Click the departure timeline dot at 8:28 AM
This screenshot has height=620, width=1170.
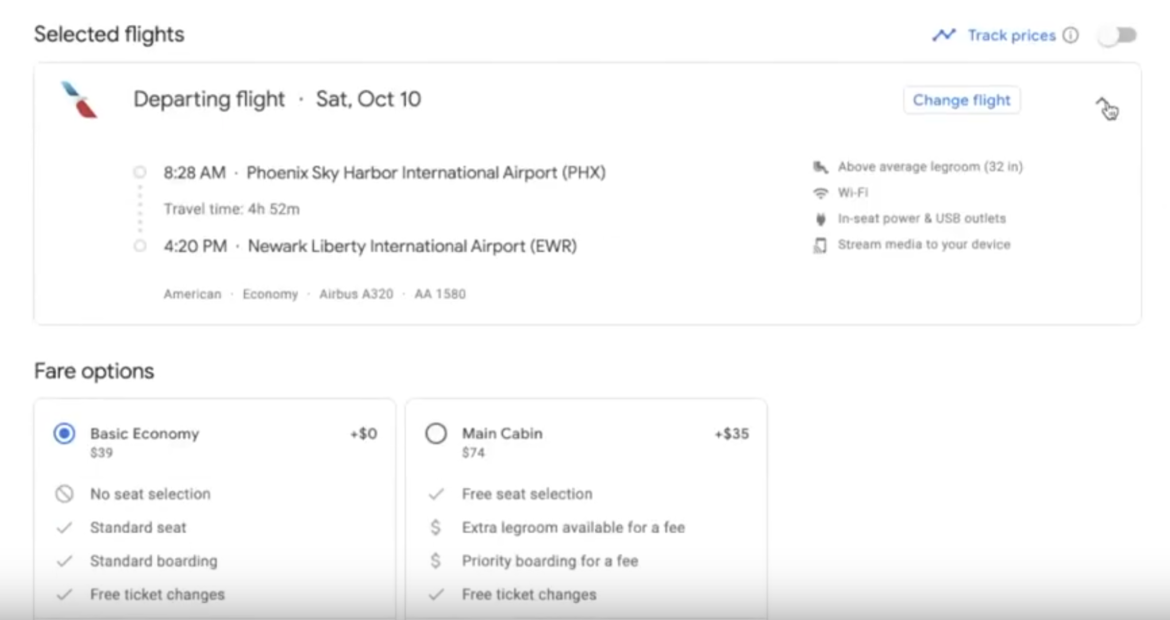[x=140, y=171]
